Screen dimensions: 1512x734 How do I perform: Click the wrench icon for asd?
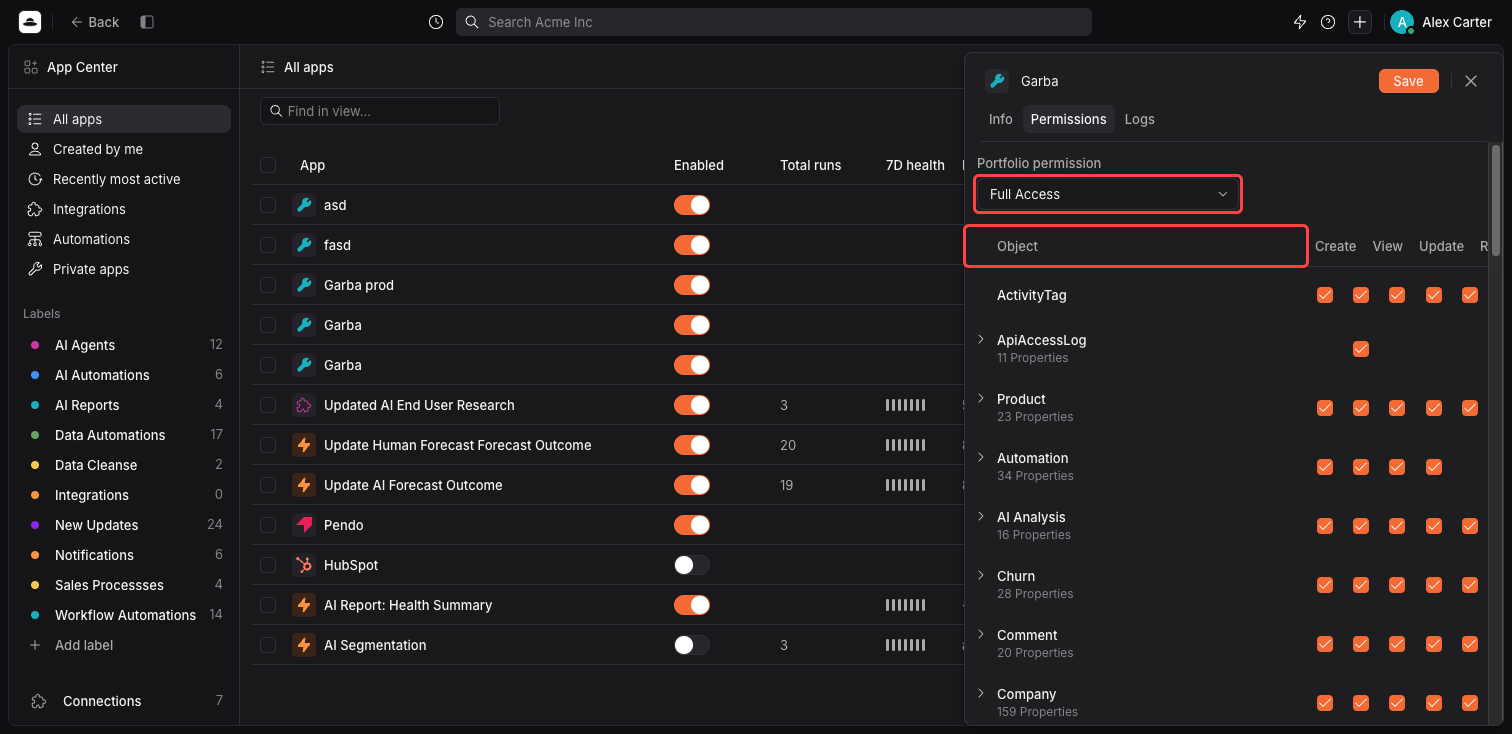pyautogui.click(x=304, y=205)
